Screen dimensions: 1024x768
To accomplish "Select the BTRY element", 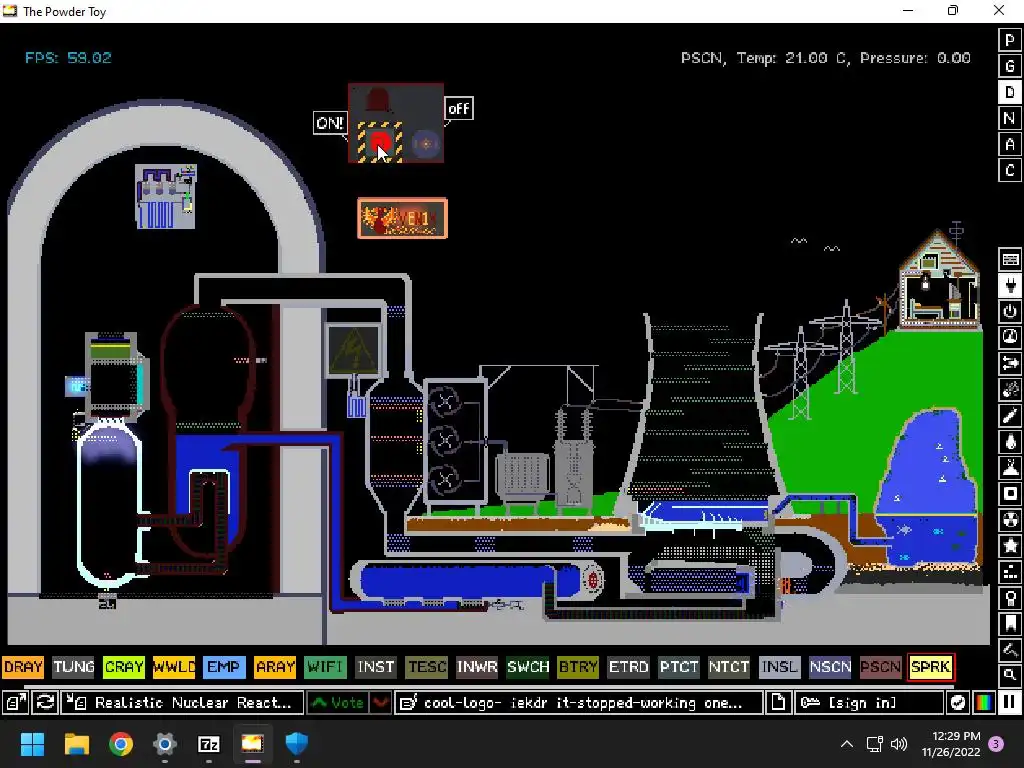I will (578, 667).
